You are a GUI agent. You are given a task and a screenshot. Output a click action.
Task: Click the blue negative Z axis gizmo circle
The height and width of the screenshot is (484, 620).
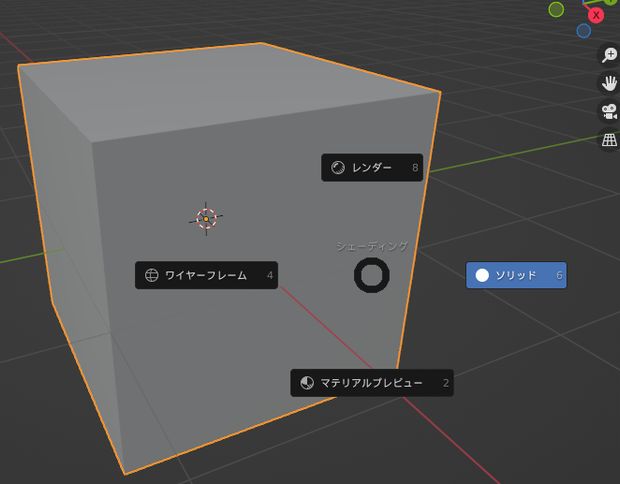(x=584, y=31)
